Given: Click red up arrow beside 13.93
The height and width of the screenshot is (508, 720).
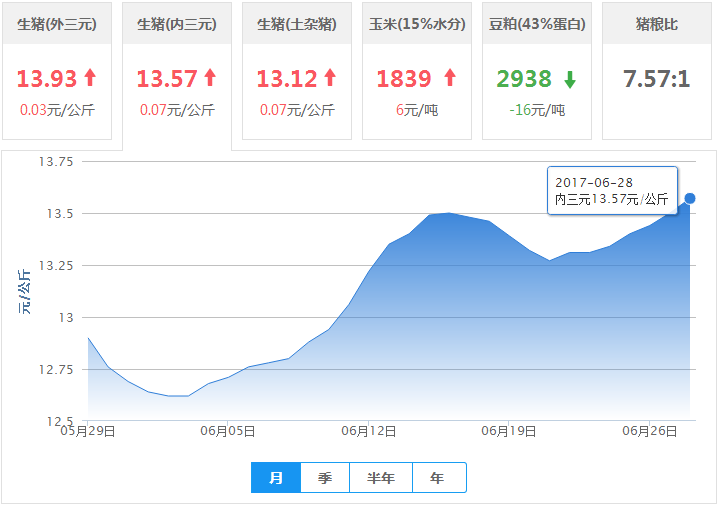Looking at the screenshot, I should [x=90, y=78].
